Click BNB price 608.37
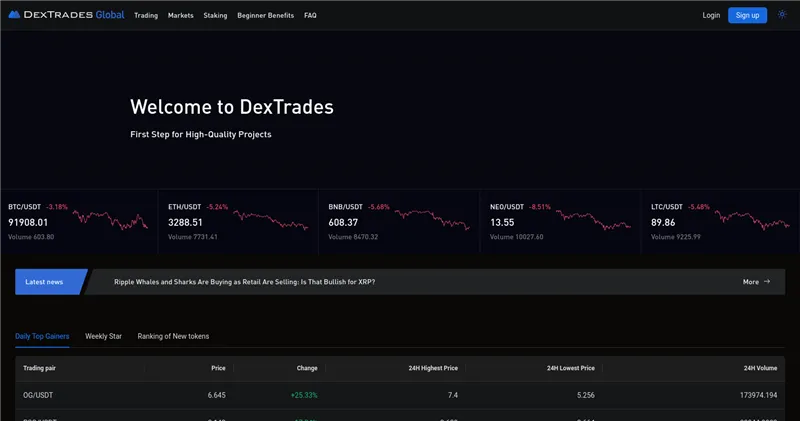Viewport: 800px width, 421px height. [x=343, y=222]
